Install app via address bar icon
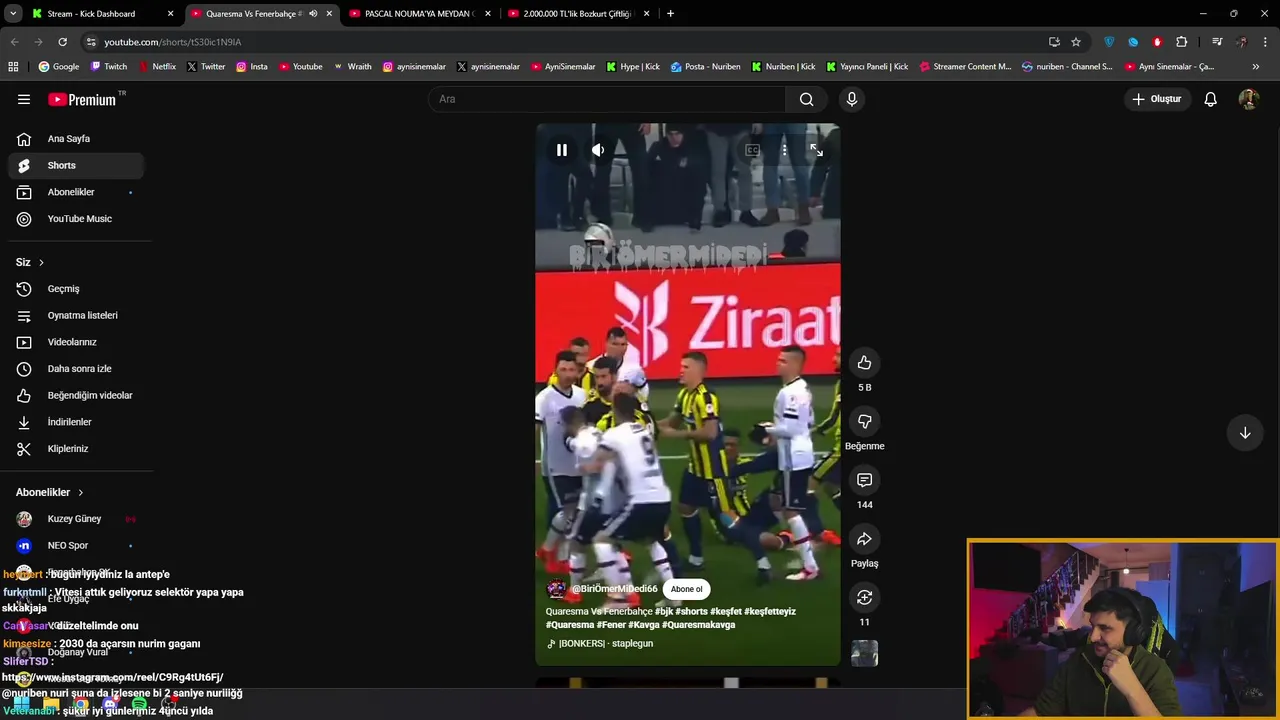Screen dimensions: 1280x720 pyautogui.click(x=1054, y=42)
